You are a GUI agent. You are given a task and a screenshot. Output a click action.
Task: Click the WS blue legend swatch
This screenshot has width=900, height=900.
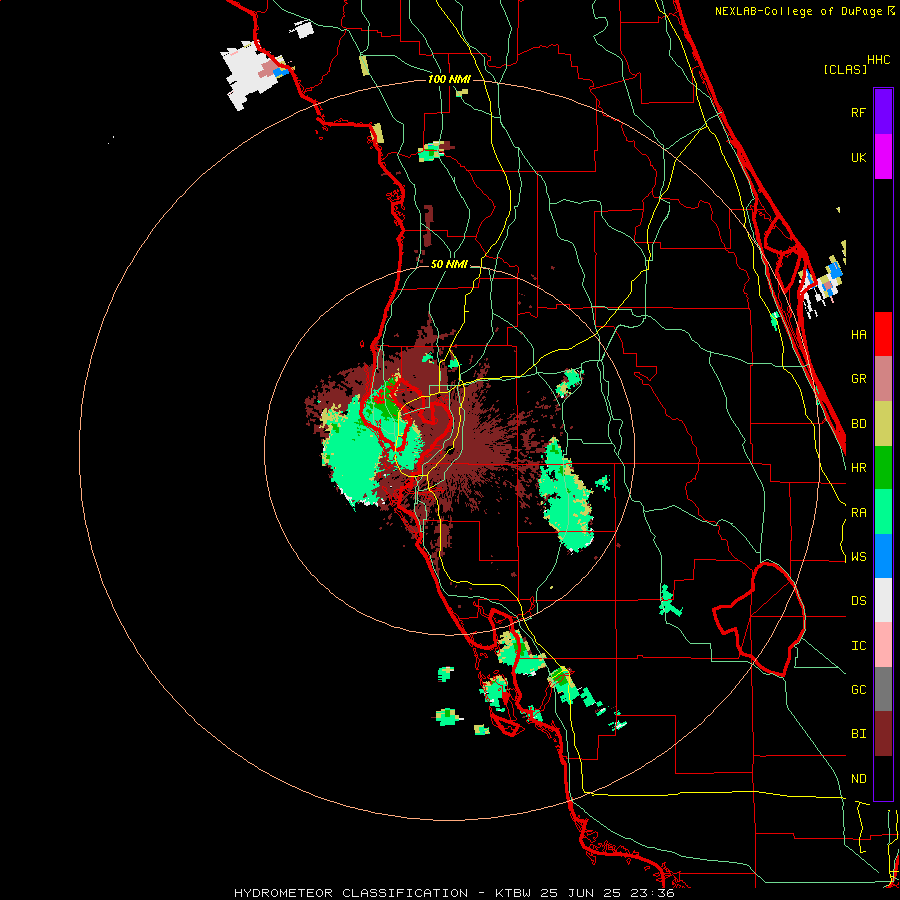point(883,556)
